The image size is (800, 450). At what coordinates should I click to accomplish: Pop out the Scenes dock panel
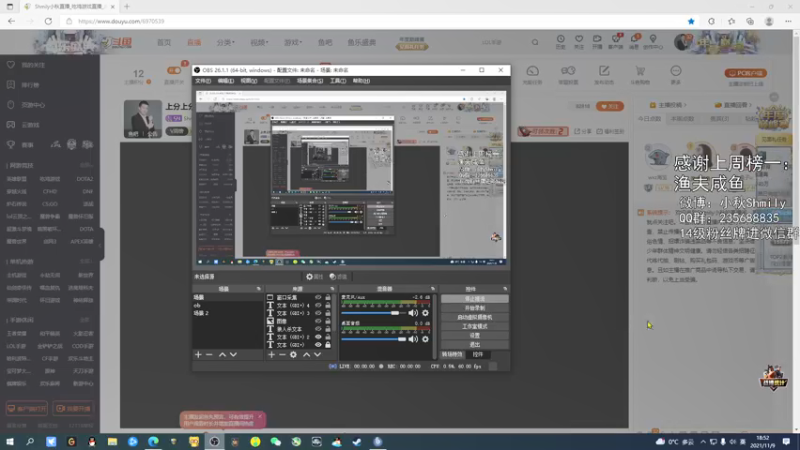[259, 289]
